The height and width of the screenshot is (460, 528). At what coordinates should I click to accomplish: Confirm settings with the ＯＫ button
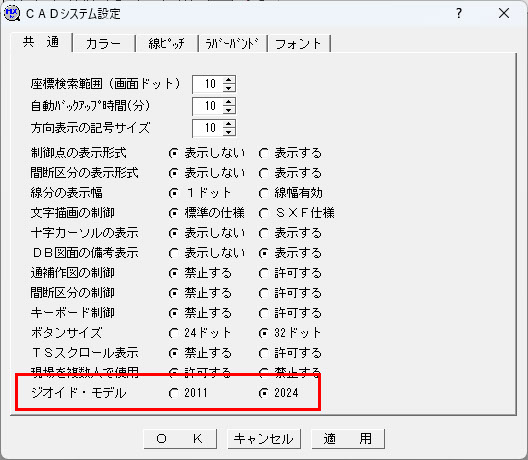[180, 439]
